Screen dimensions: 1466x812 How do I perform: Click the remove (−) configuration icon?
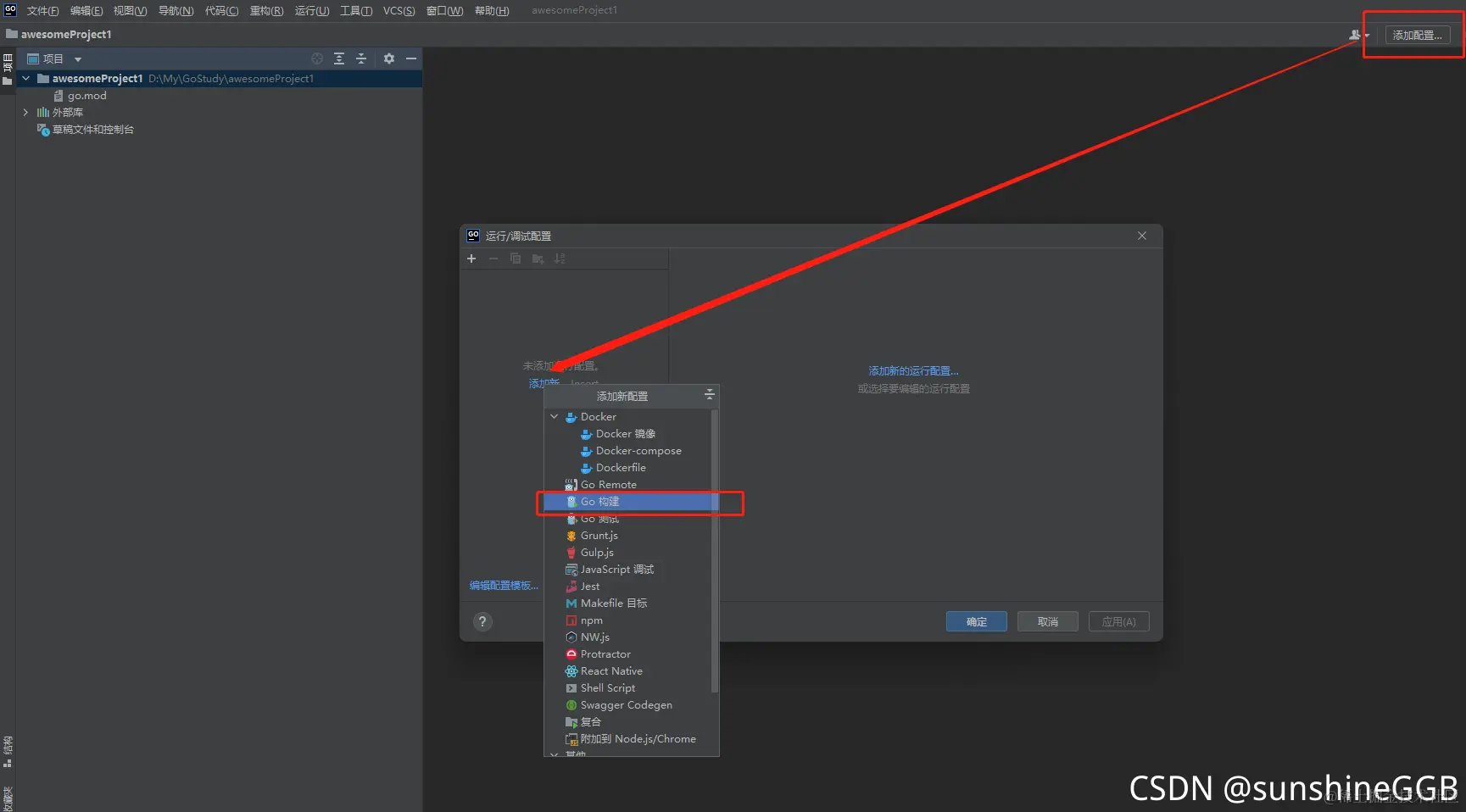click(x=493, y=259)
